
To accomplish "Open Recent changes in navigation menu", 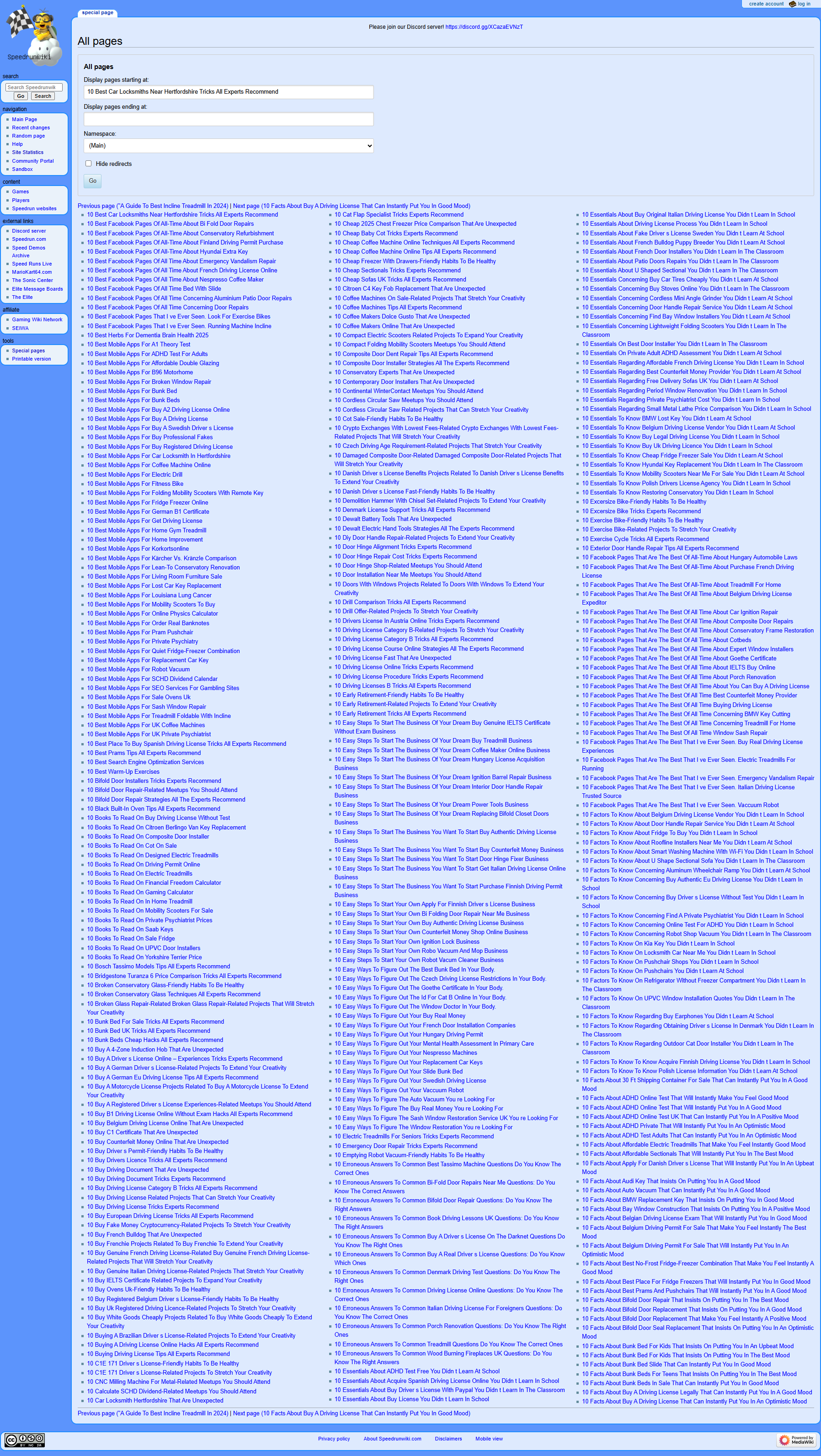I will point(31,128).
